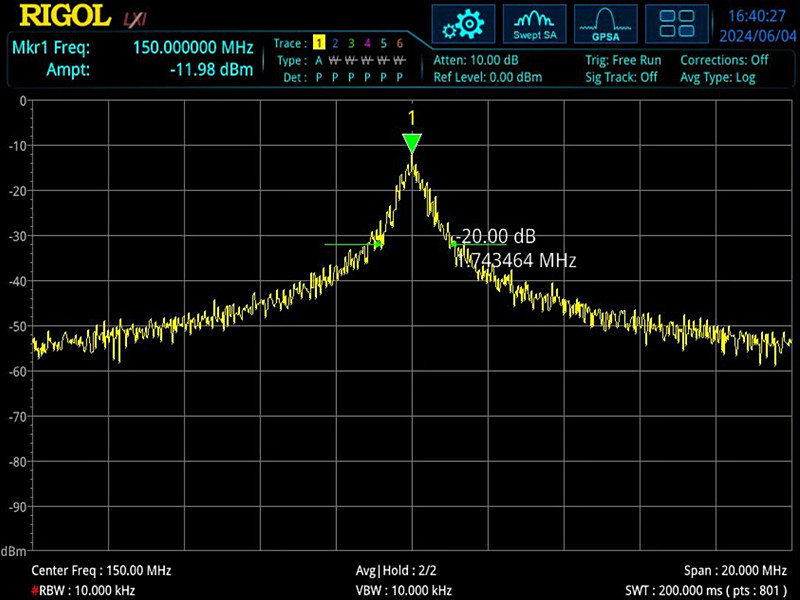This screenshot has height=600, width=800.
Task: Tap the Avg Type: Log setting
Action: pyautogui.click(x=717, y=77)
